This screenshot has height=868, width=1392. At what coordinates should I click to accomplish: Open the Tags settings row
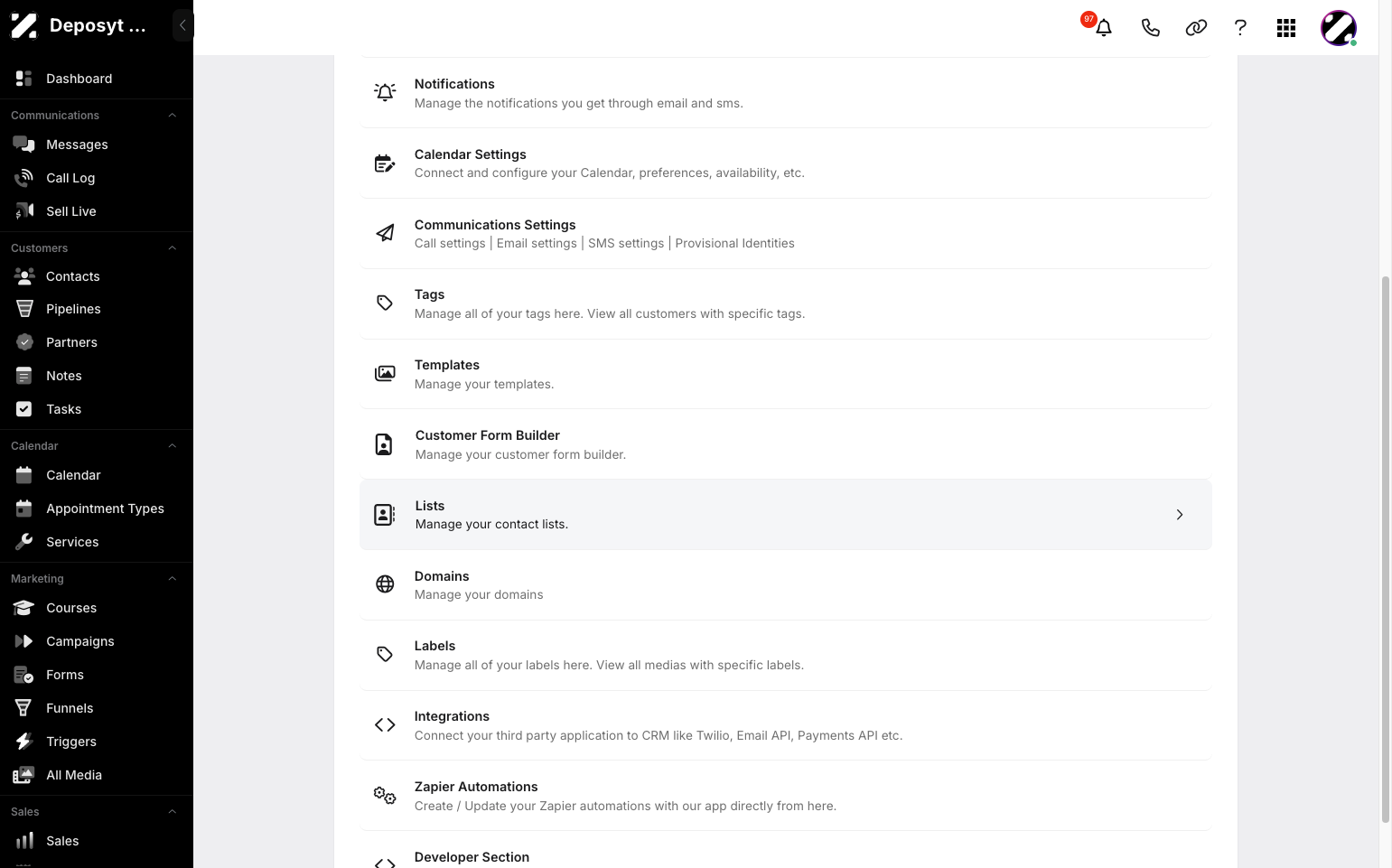point(785,304)
